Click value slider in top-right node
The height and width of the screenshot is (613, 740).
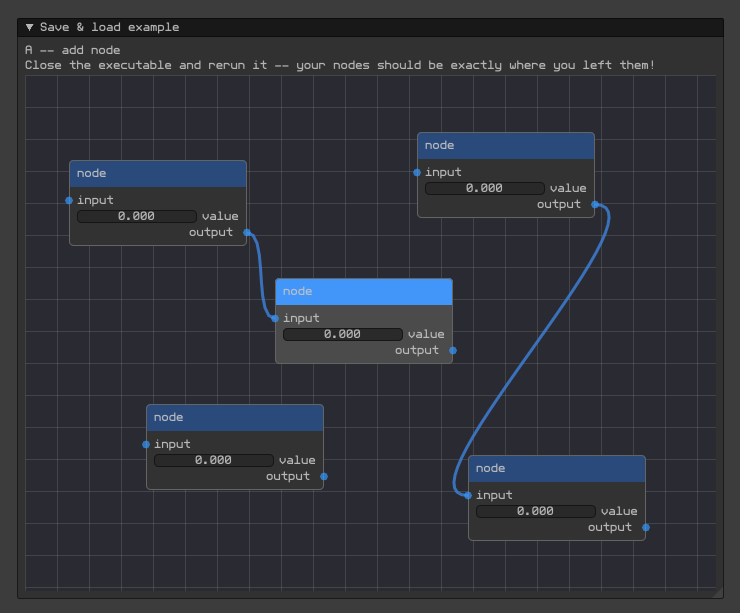485,188
